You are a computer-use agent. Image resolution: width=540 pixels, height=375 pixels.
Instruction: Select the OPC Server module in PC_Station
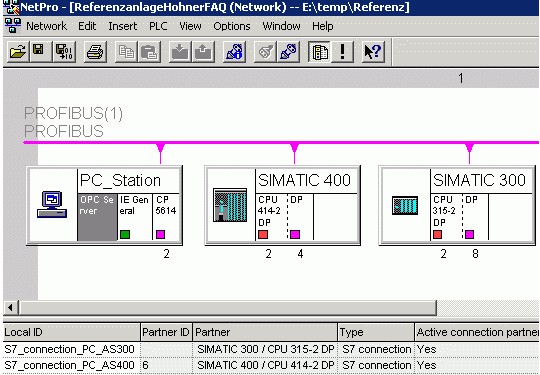pos(97,217)
